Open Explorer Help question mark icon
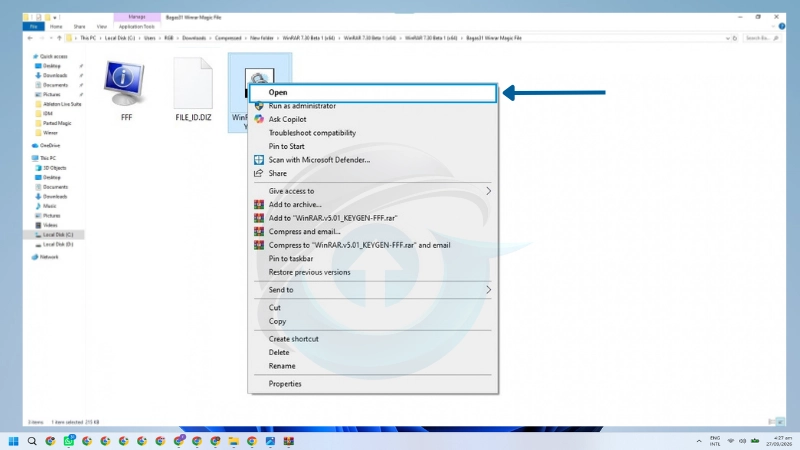This screenshot has height=450, width=800. coord(782,27)
